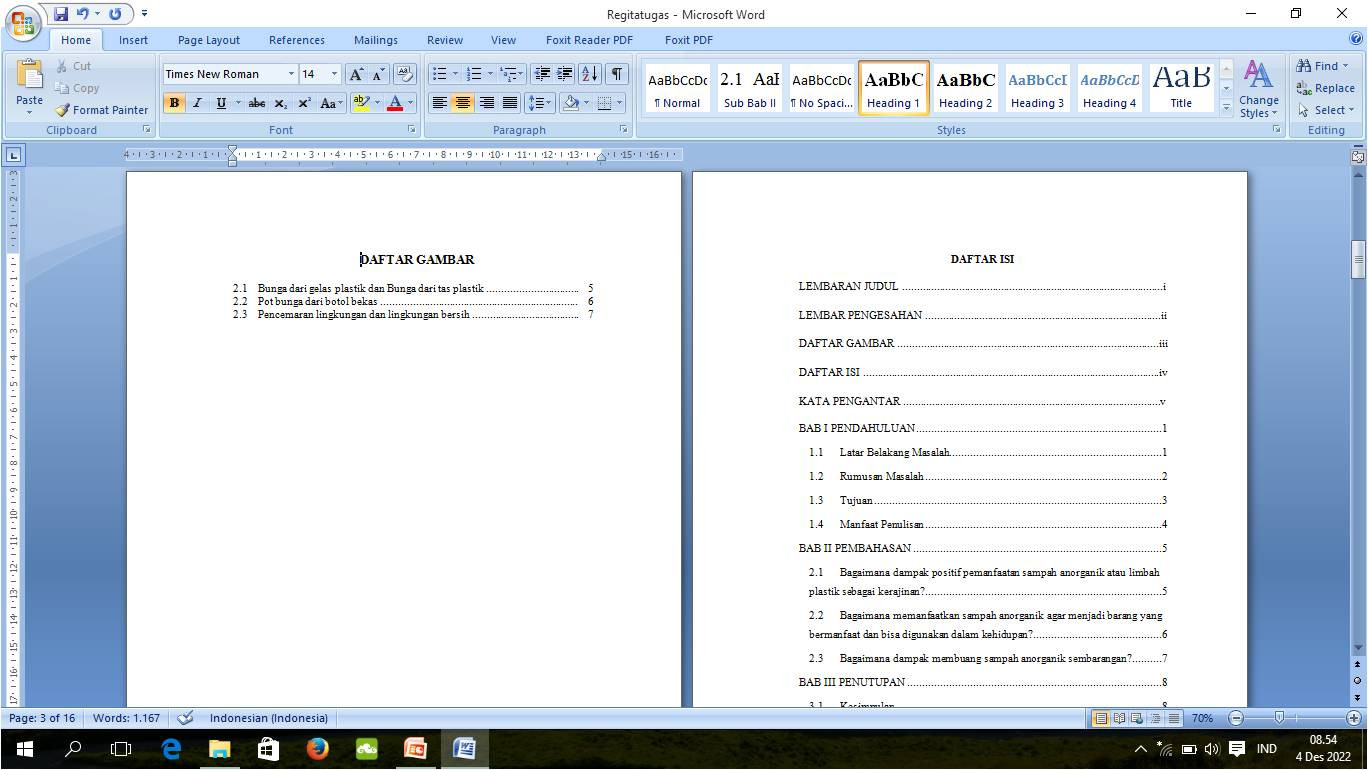Apply red font color

[x=395, y=103]
